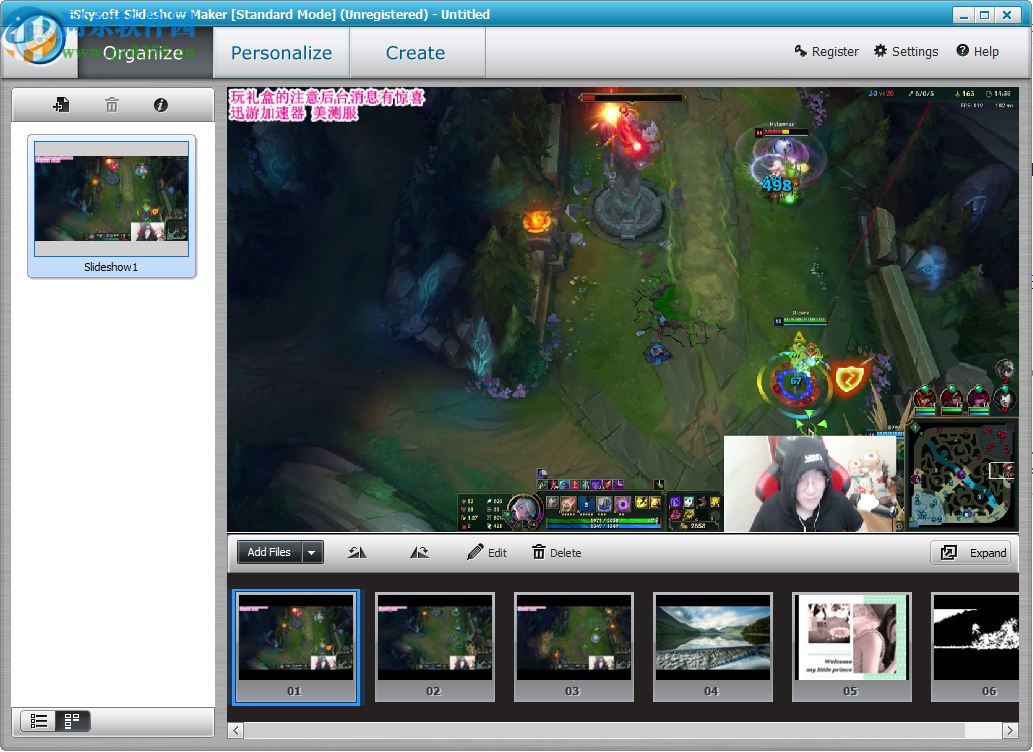Viewport: 1033px width, 752px height.
Task: Toggle Expand to enlarge the media strip
Action: pyautogui.click(x=970, y=551)
